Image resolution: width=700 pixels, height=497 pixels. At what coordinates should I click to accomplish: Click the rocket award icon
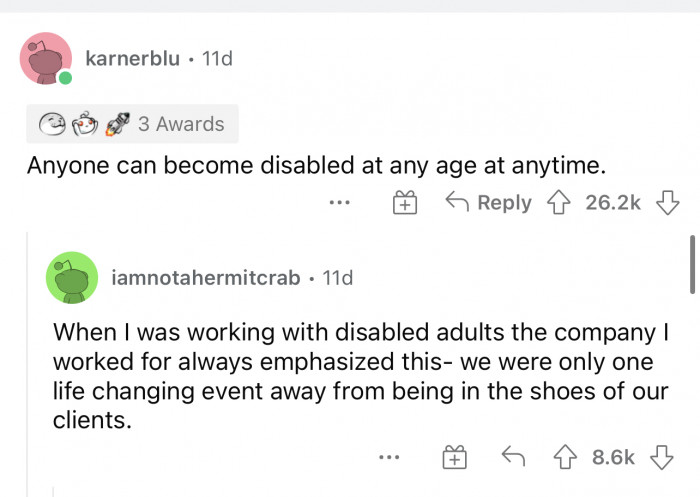point(117,124)
